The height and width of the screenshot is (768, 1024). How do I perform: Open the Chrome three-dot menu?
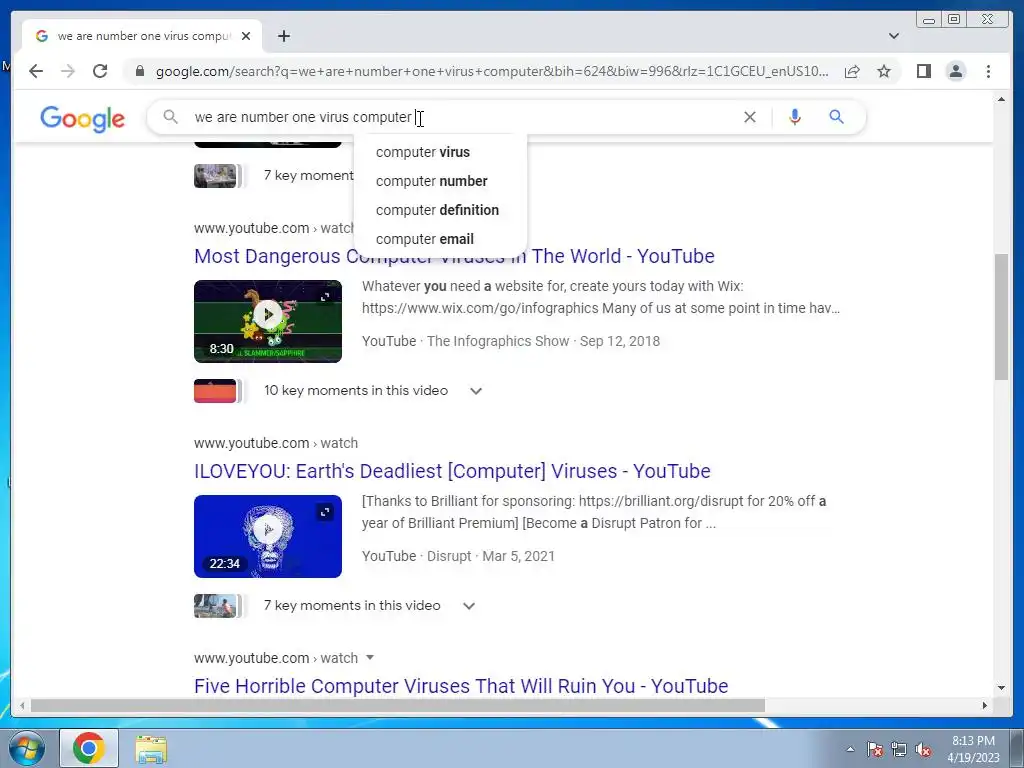coord(988,71)
